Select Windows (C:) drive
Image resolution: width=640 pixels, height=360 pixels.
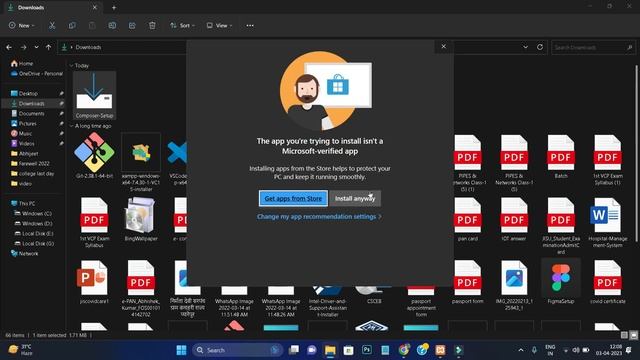36,213
